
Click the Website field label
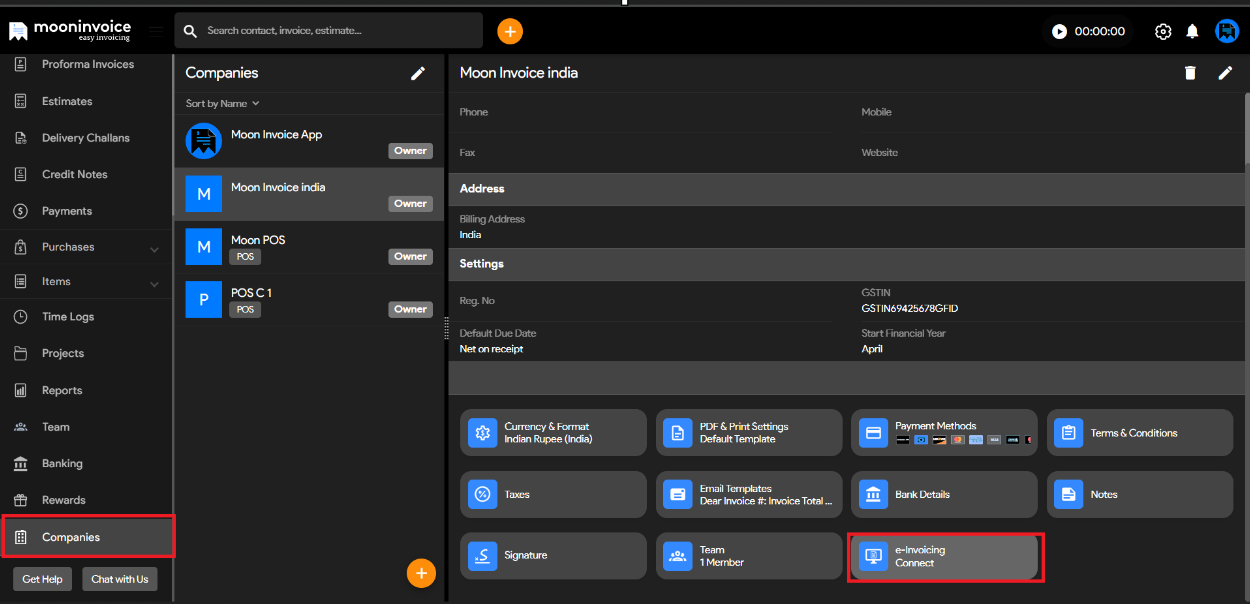(x=880, y=153)
